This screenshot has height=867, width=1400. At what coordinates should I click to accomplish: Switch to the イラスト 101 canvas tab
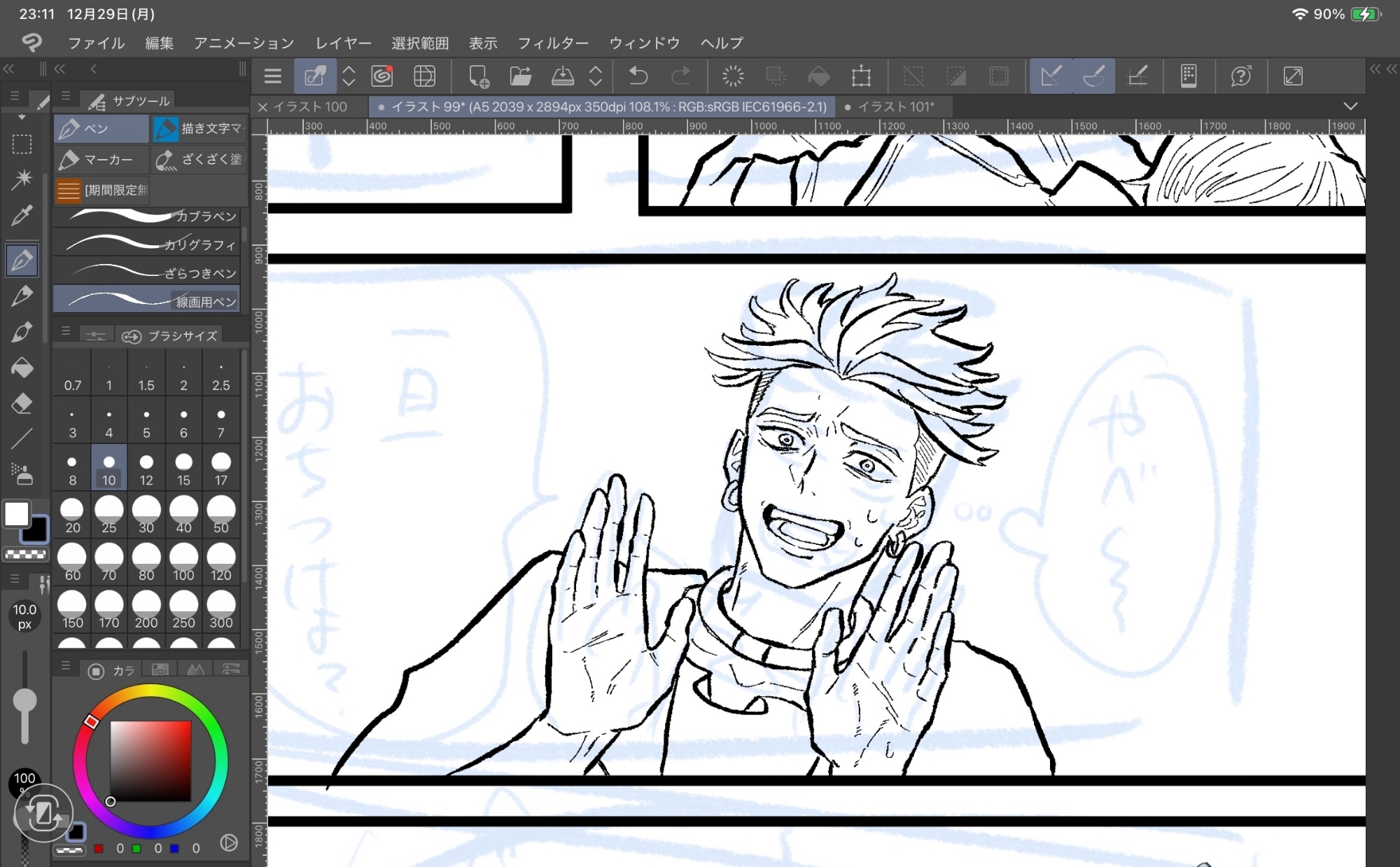click(x=895, y=106)
